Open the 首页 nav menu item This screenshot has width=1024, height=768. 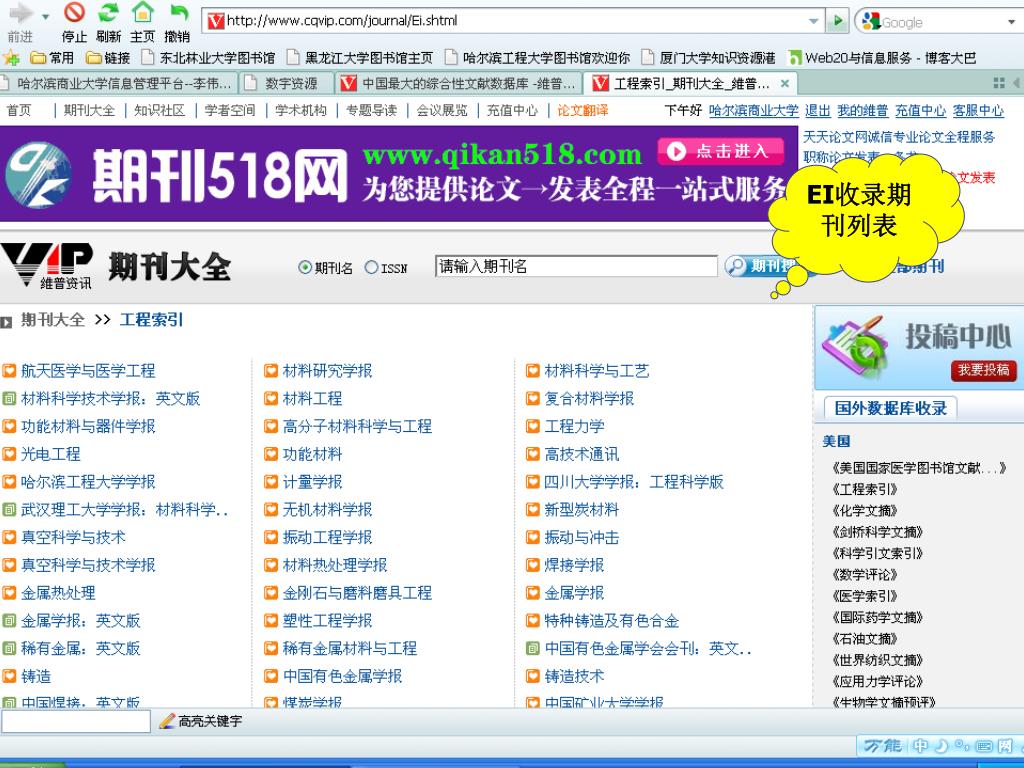tap(19, 110)
